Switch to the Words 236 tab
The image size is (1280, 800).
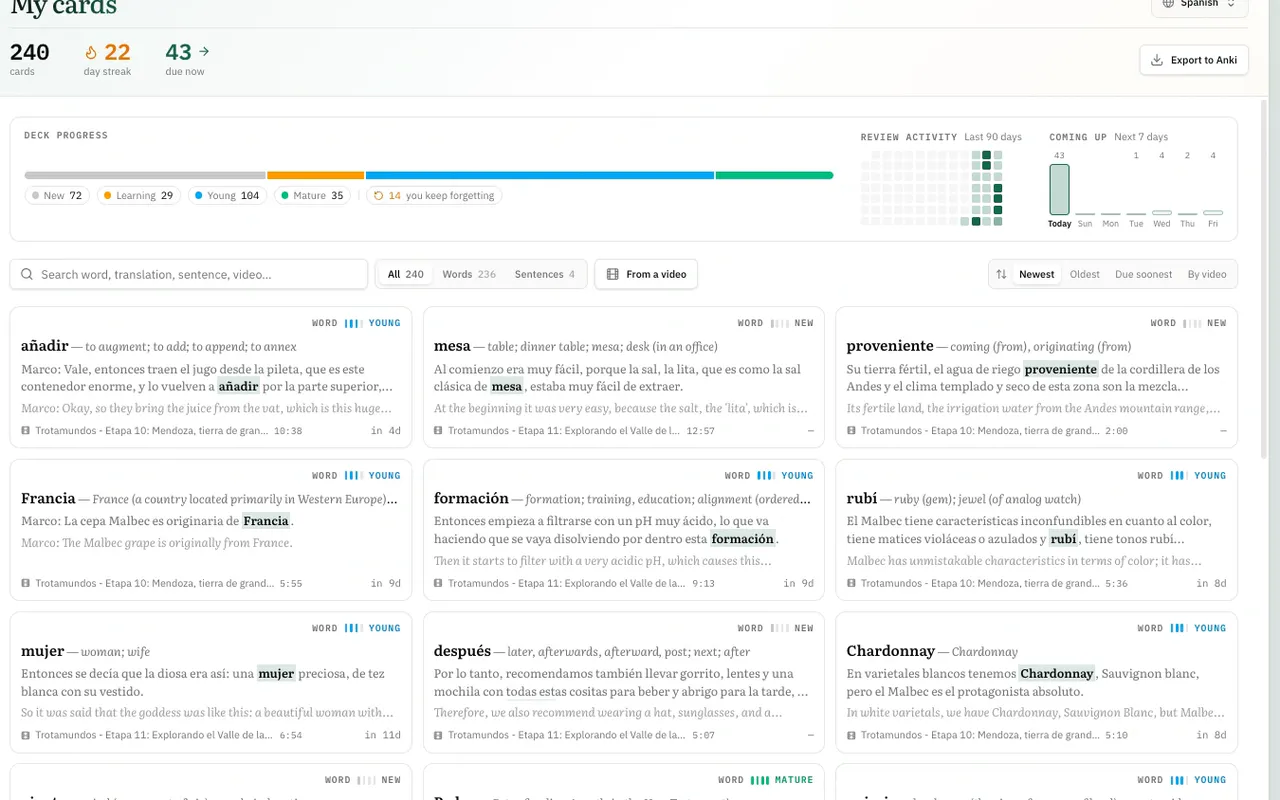(x=469, y=274)
